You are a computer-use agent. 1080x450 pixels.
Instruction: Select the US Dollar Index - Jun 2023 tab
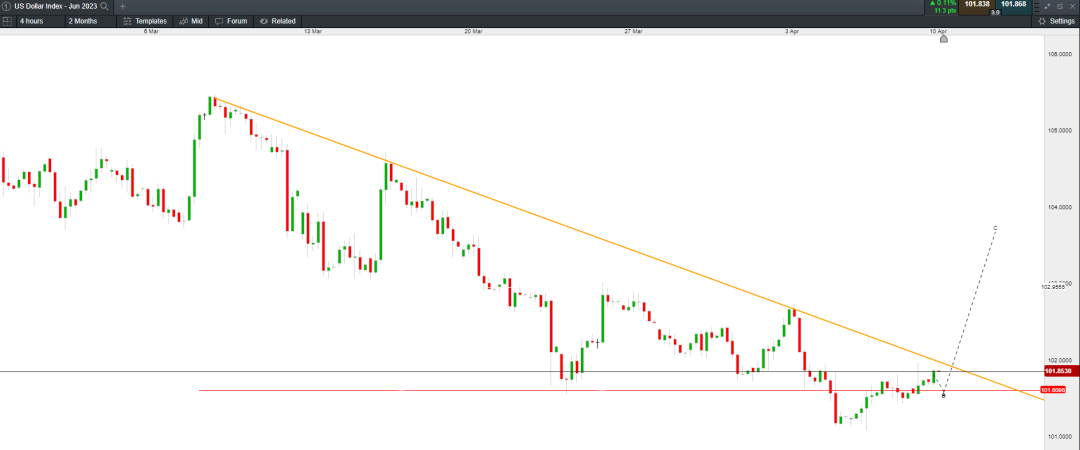tap(55, 6)
